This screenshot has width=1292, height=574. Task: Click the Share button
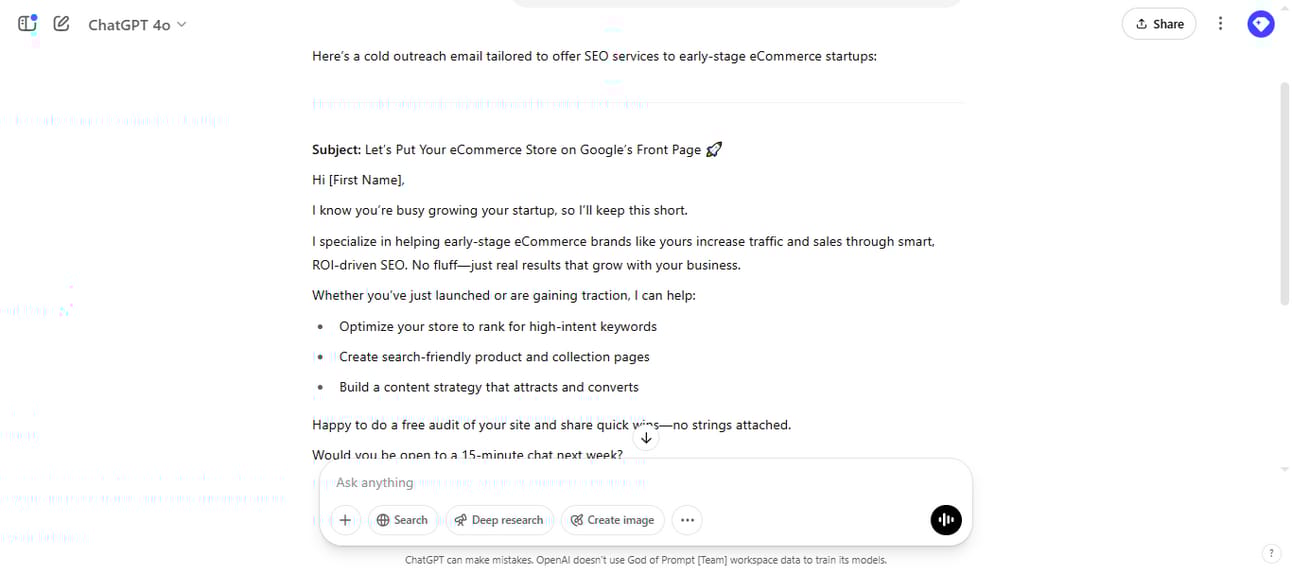click(1159, 24)
